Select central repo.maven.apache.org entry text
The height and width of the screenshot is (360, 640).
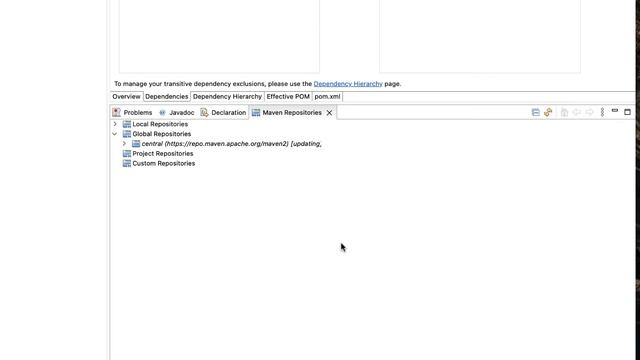(x=231, y=144)
